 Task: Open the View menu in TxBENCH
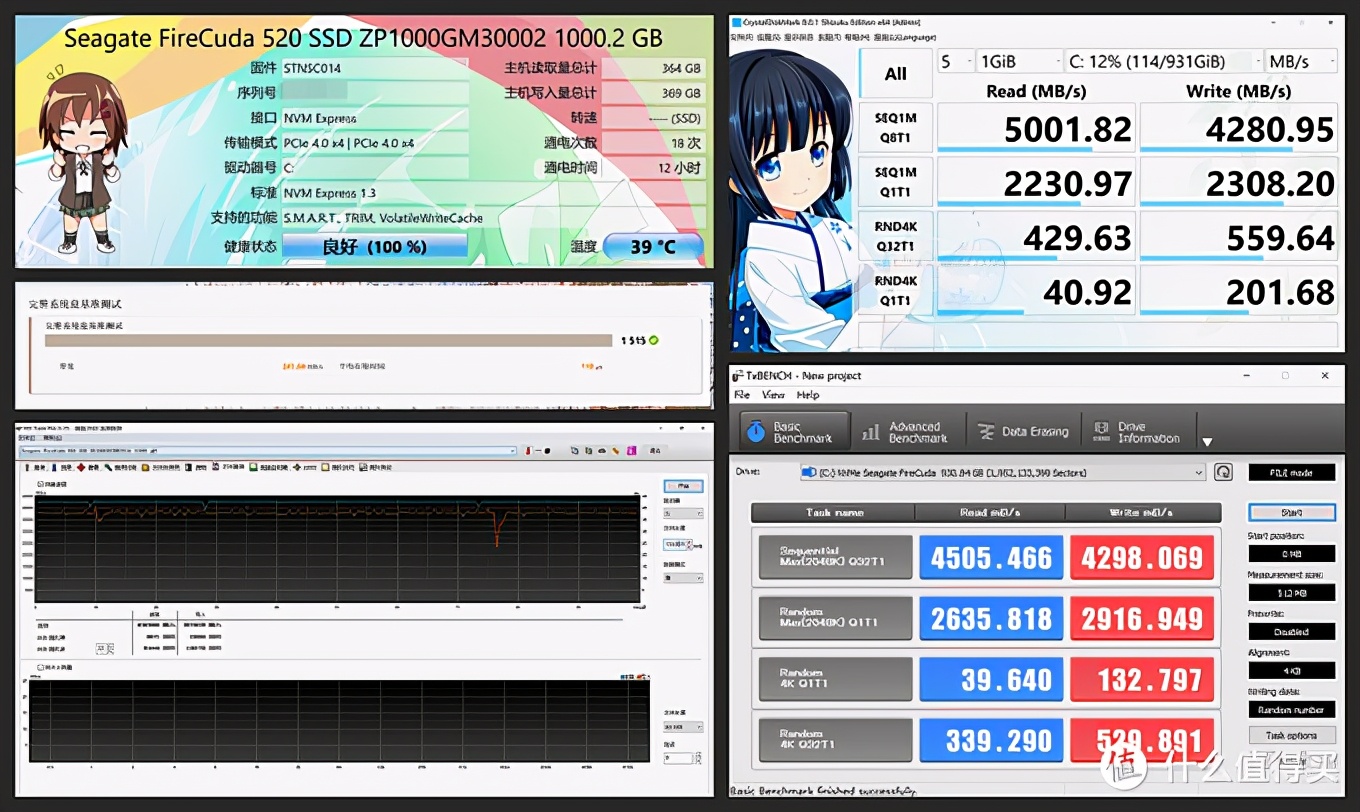pyautogui.click(x=773, y=395)
